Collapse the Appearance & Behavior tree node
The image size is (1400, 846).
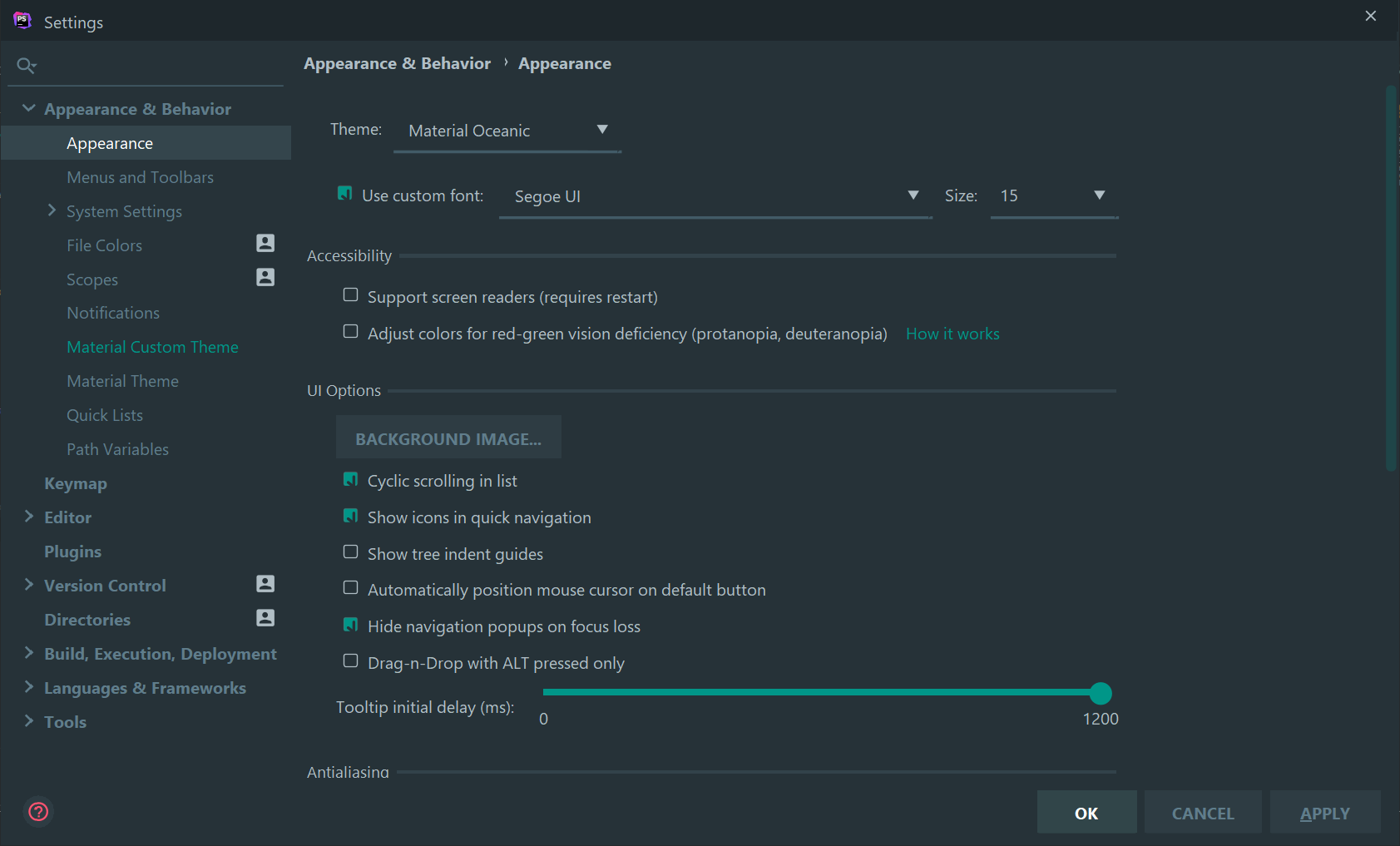29,108
